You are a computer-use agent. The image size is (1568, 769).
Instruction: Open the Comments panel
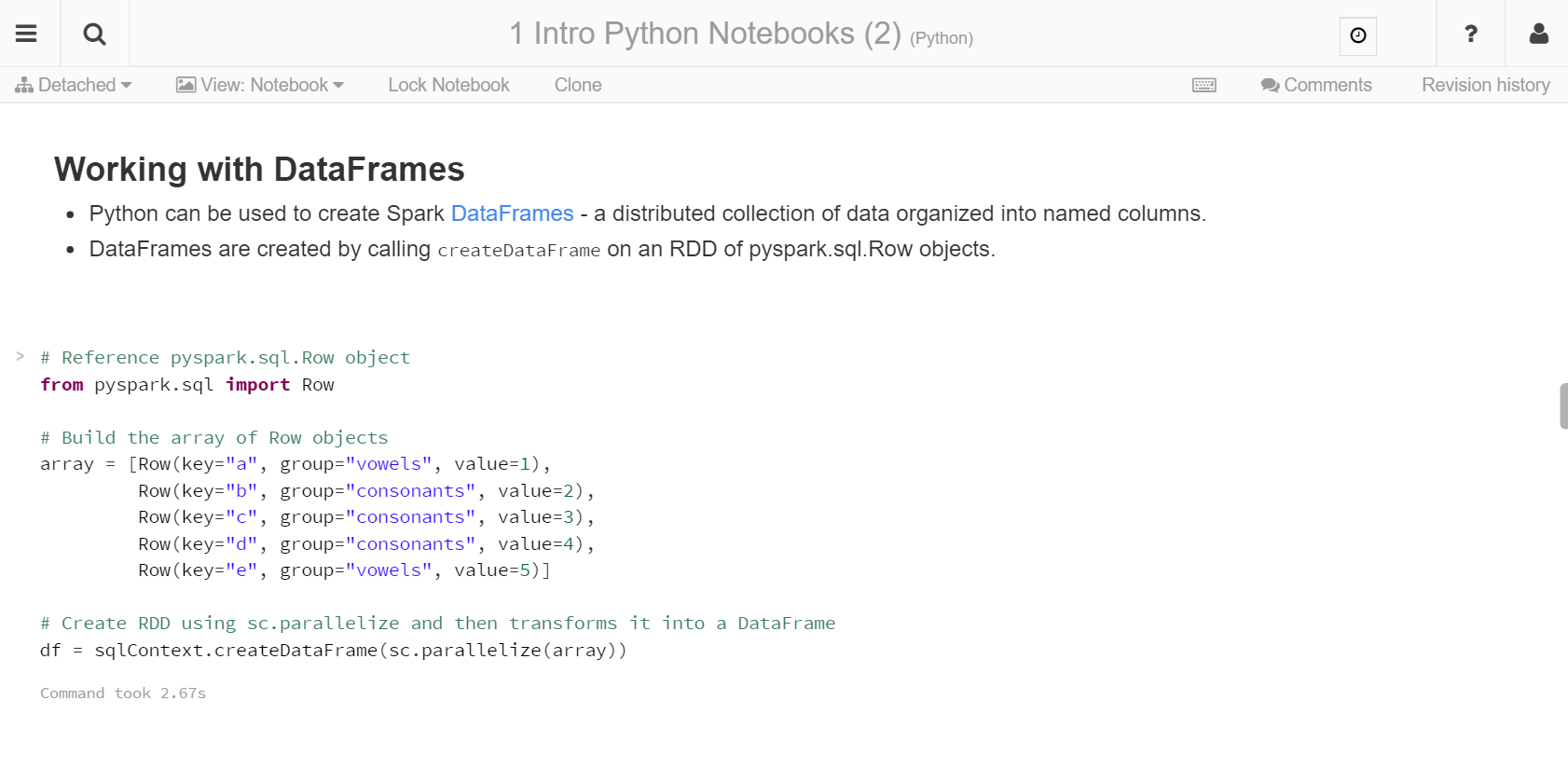point(1315,85)
